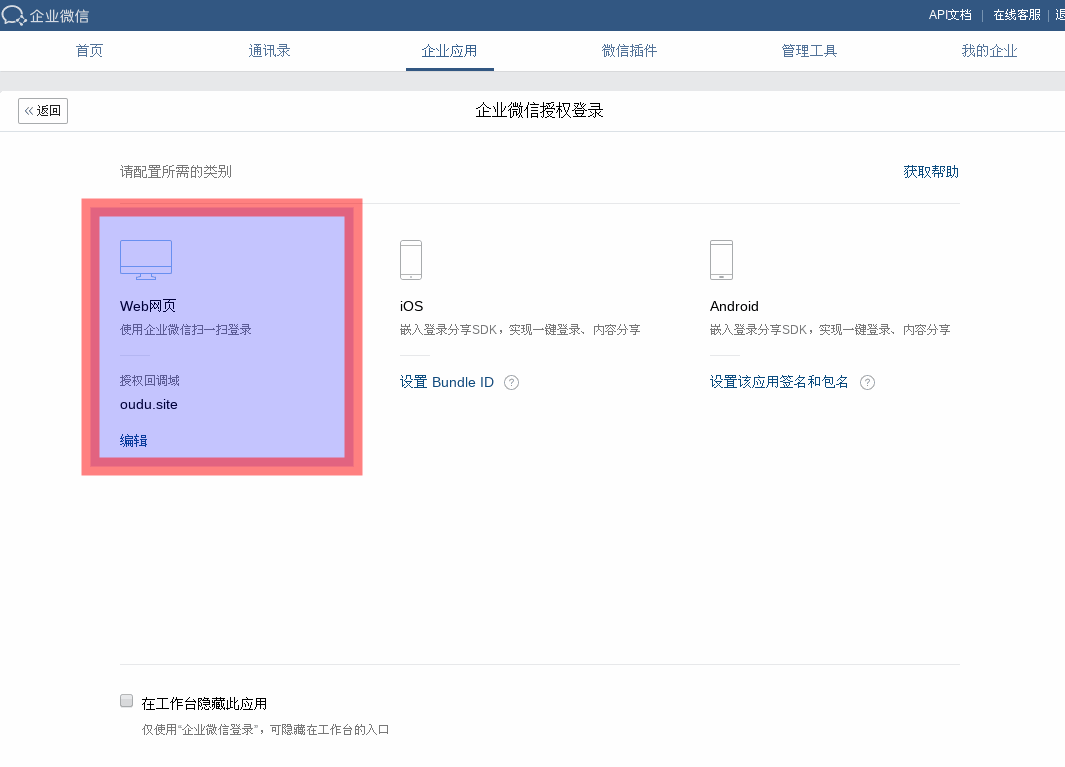Go to 首页 tab

tap(89, 50)
